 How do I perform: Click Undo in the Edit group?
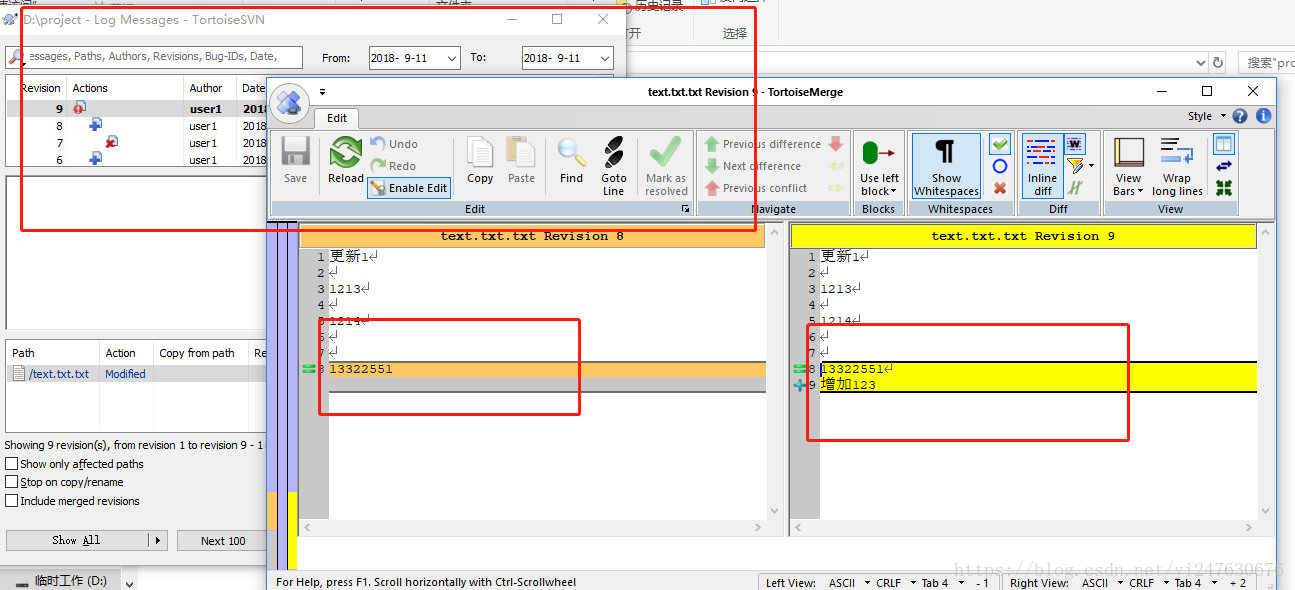click(394, 144)
